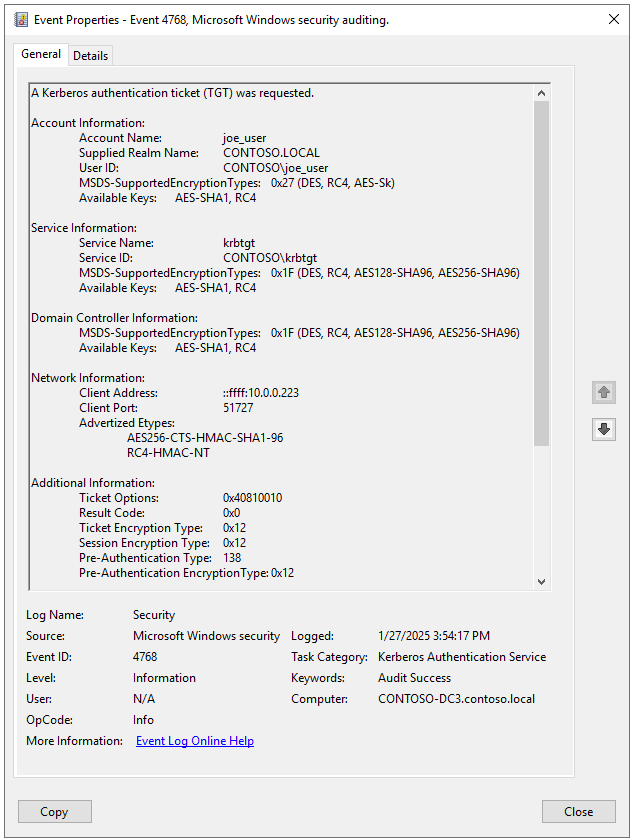Click the Pre-Authentication EncryptionType line

click(x=187, y=573)
